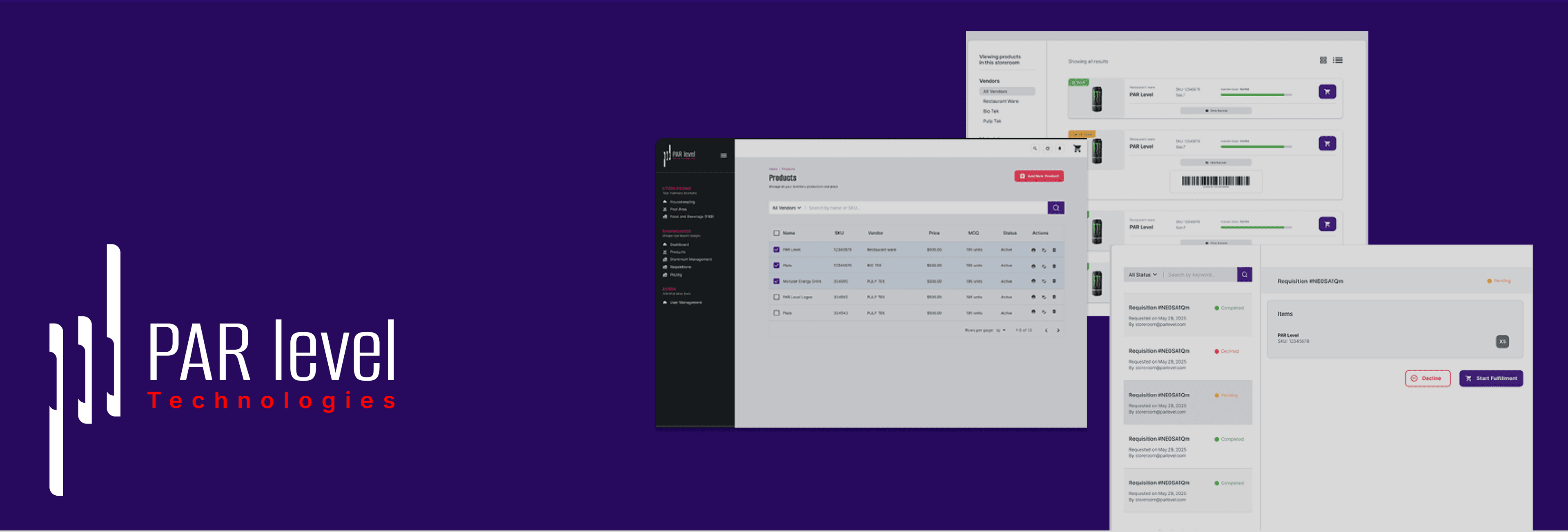Toggle the select-all checkbox in Name header
Screen dimensions: 1568x532
click(776, 233)
